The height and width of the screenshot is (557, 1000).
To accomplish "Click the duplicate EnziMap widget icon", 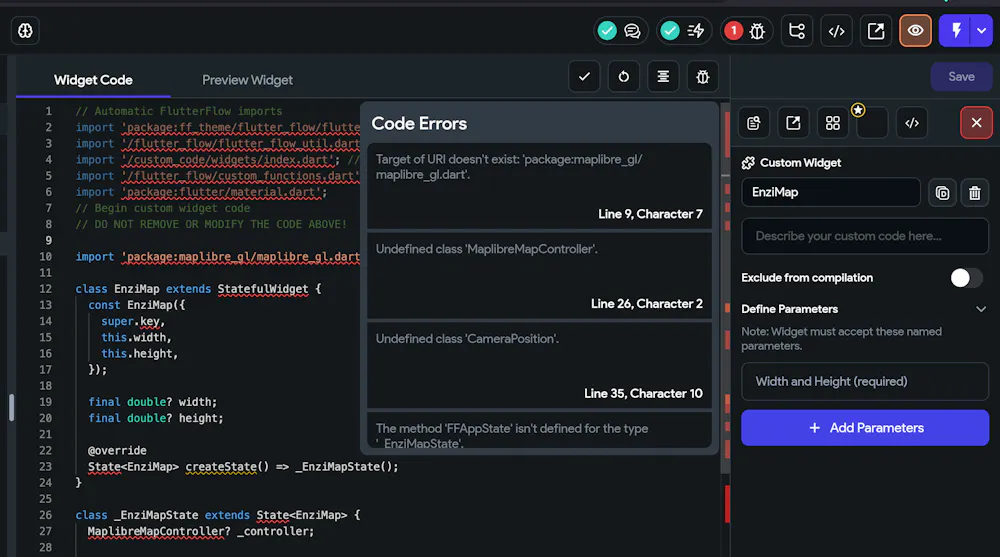I will (x=942, y=193).
